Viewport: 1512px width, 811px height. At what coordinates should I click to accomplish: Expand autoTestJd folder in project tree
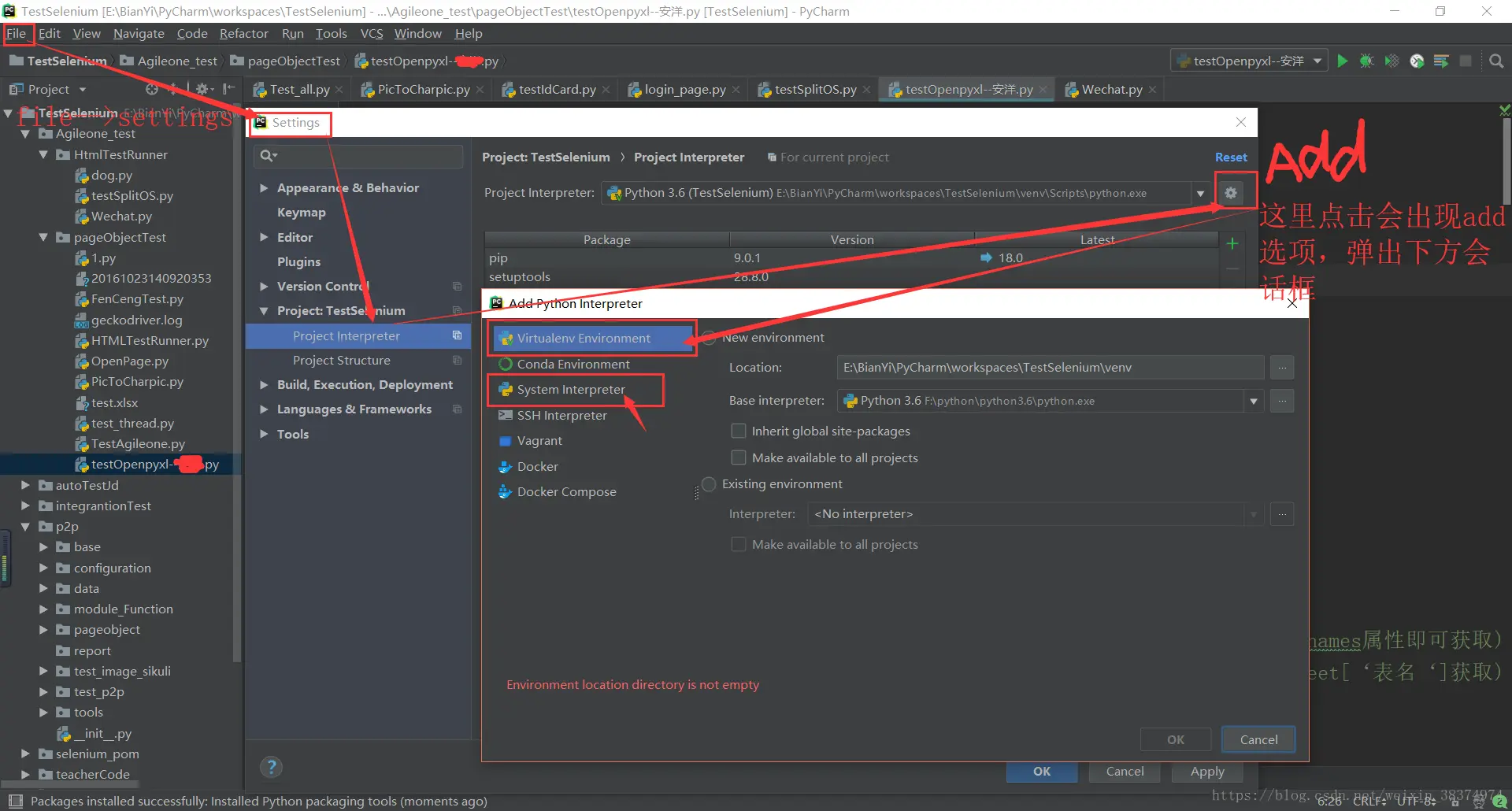point(26,485)
